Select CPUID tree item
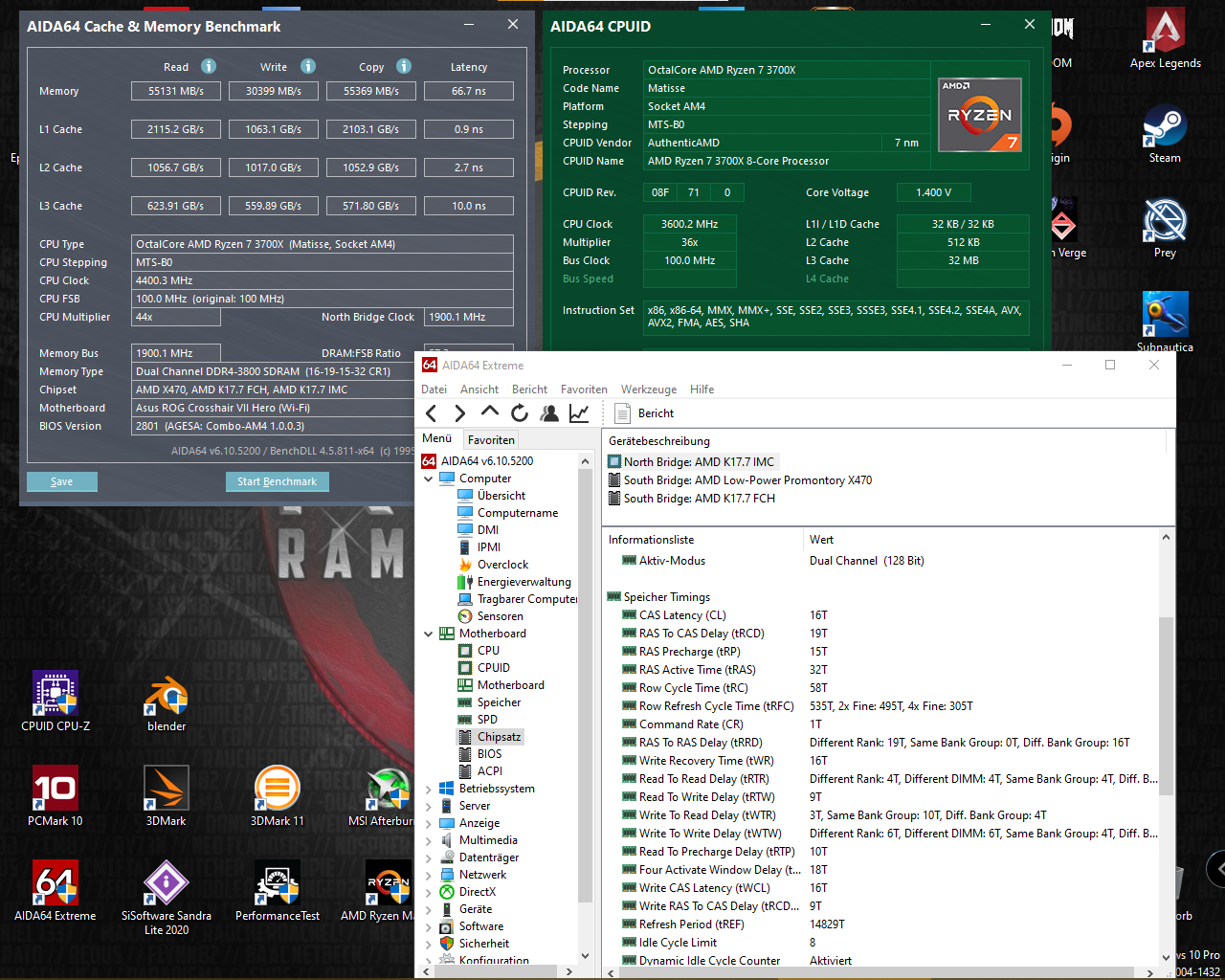The image size is (1225, 980). point(494,668)
